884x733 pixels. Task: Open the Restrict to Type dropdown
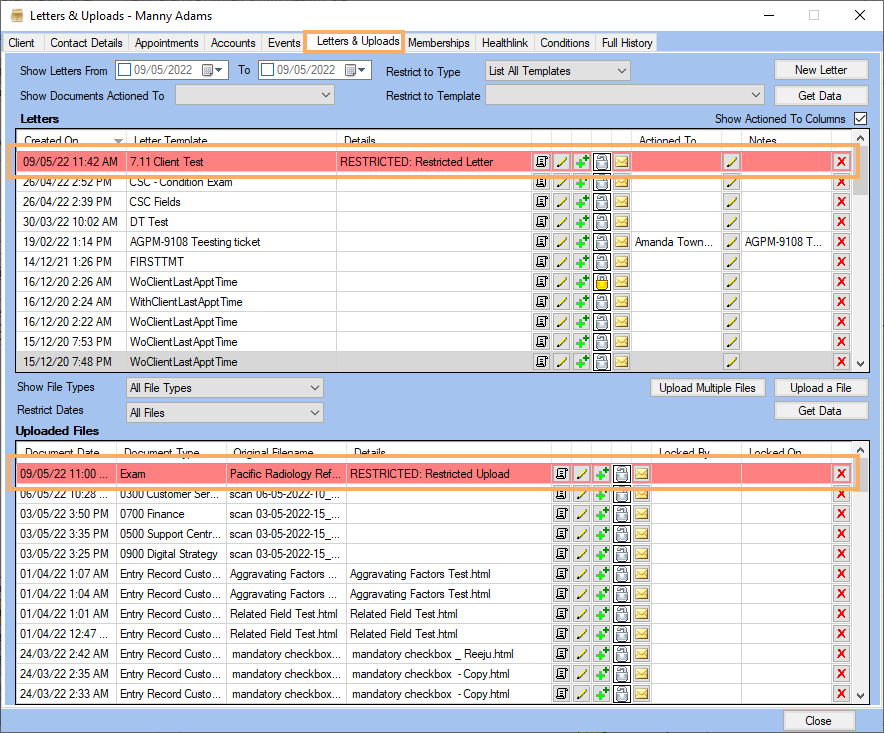tap(557, 71)
